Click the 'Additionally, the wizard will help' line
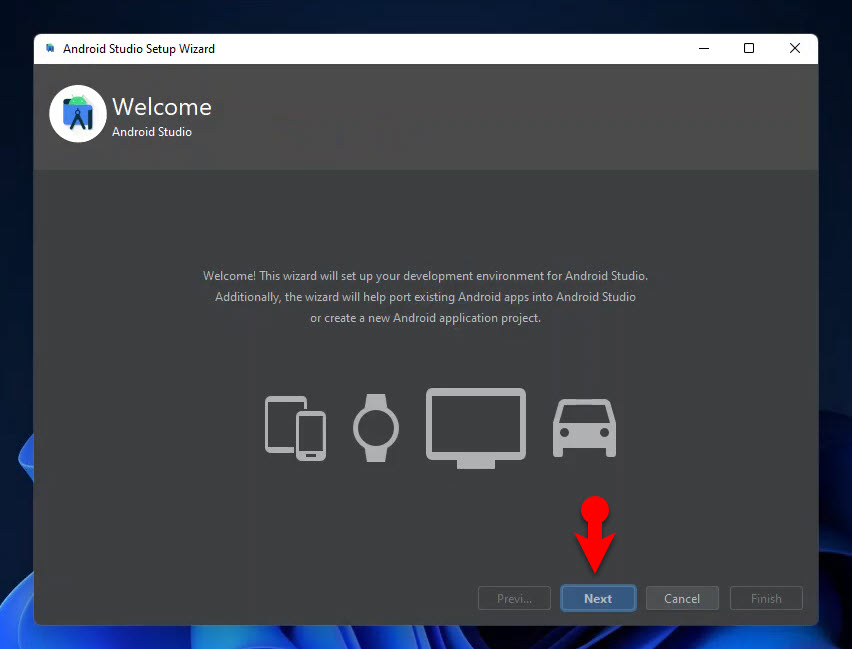Image resolution: width=852 pixels, height=649 pixels. point(425,297)
